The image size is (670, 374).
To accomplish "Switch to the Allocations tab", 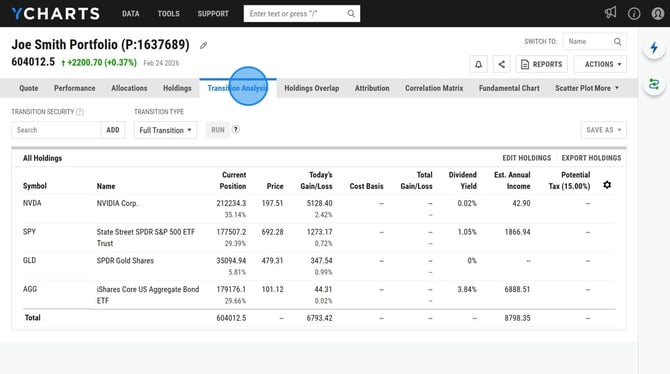I will 129,88.
